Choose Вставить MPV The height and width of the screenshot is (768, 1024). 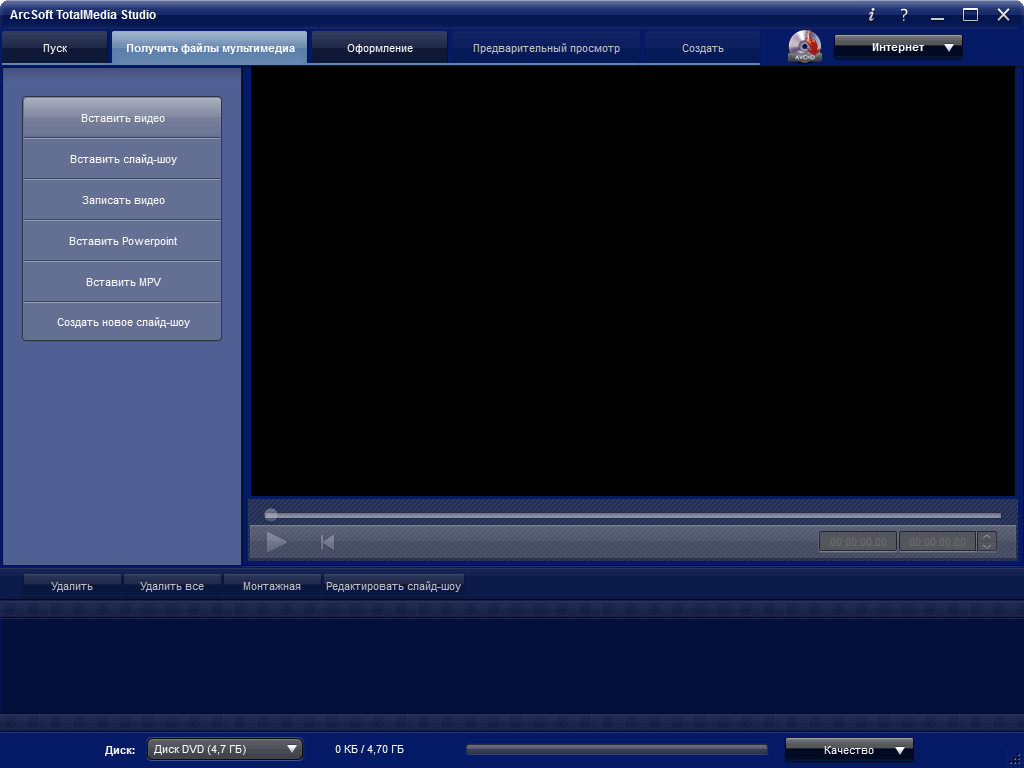[122, 282]
